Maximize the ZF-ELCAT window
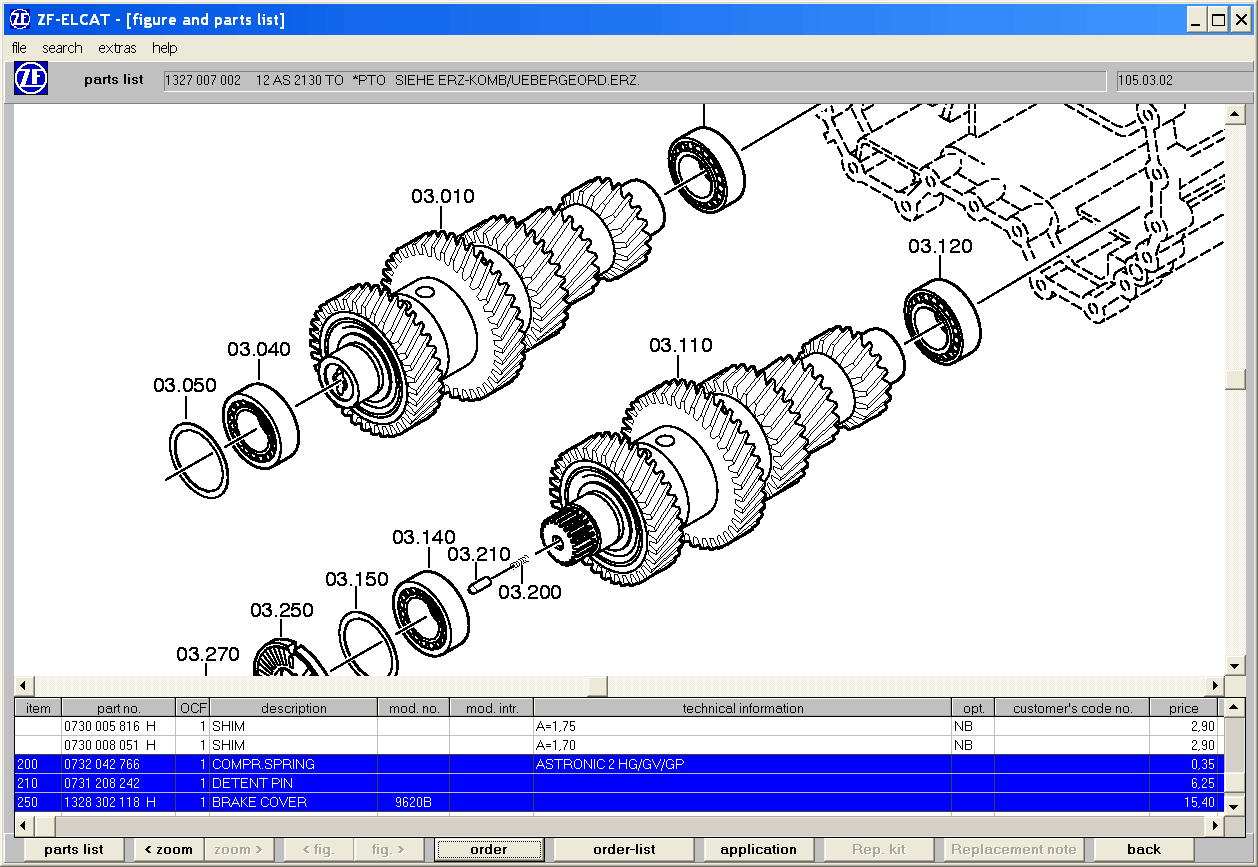This screenshot has height=867, width=1258. 1218,20
